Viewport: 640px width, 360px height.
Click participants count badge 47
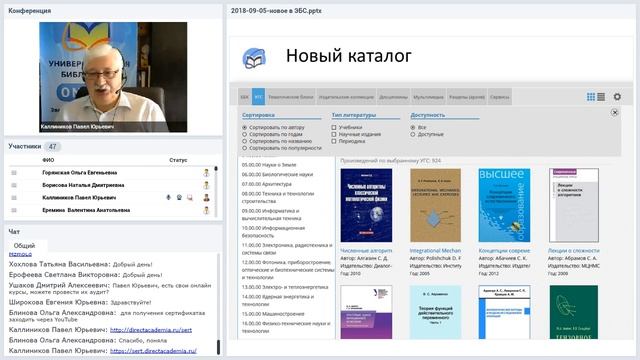coord(53,146)
